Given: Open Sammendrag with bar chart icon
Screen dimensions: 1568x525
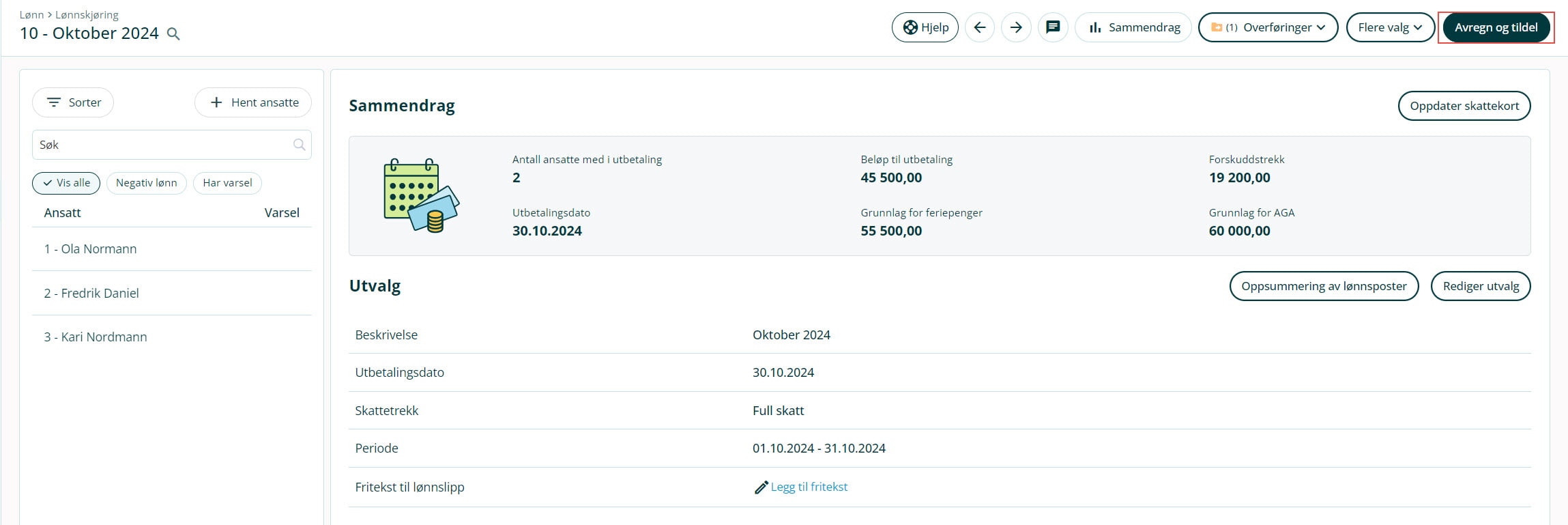Looking at the screenshot, I should coord(1133,27).
